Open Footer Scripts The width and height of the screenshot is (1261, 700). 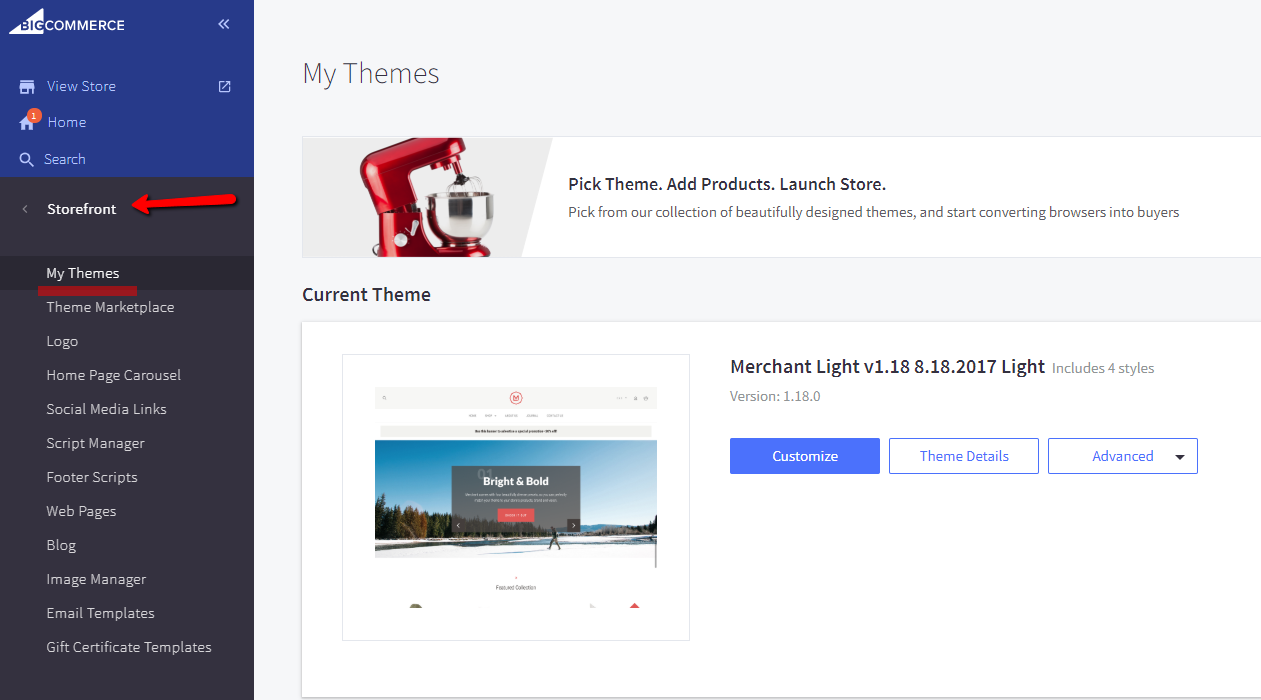pyautogui.click(x=92, y=477)
